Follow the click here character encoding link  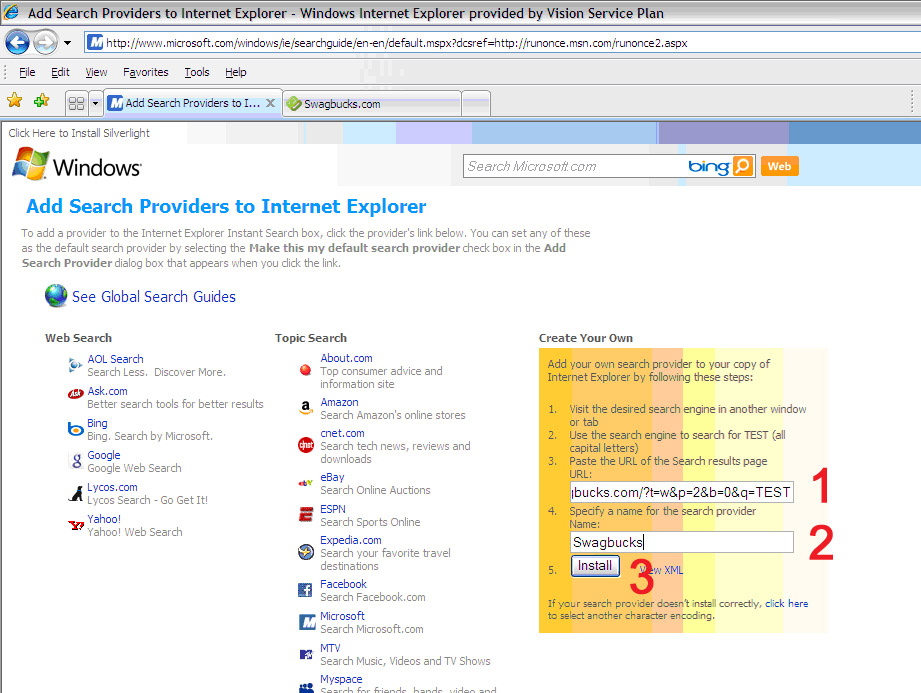click(786, 604)
